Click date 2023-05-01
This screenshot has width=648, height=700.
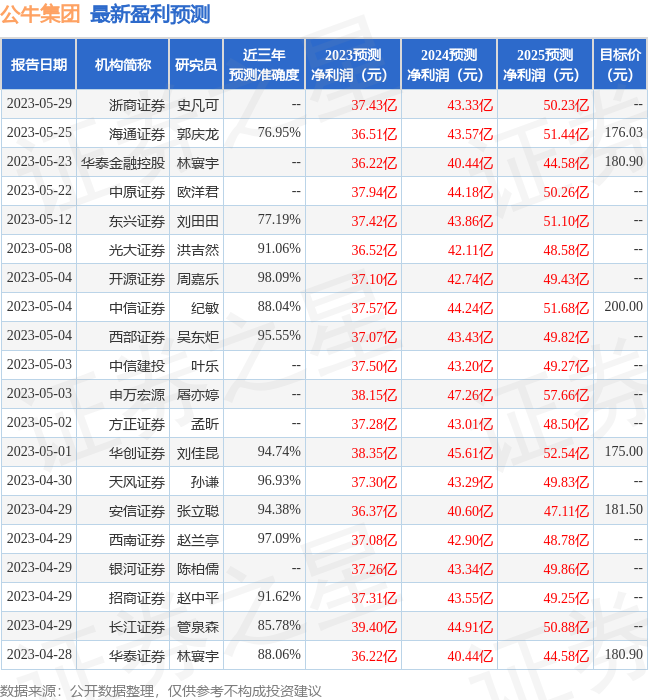tap(39, 452)
